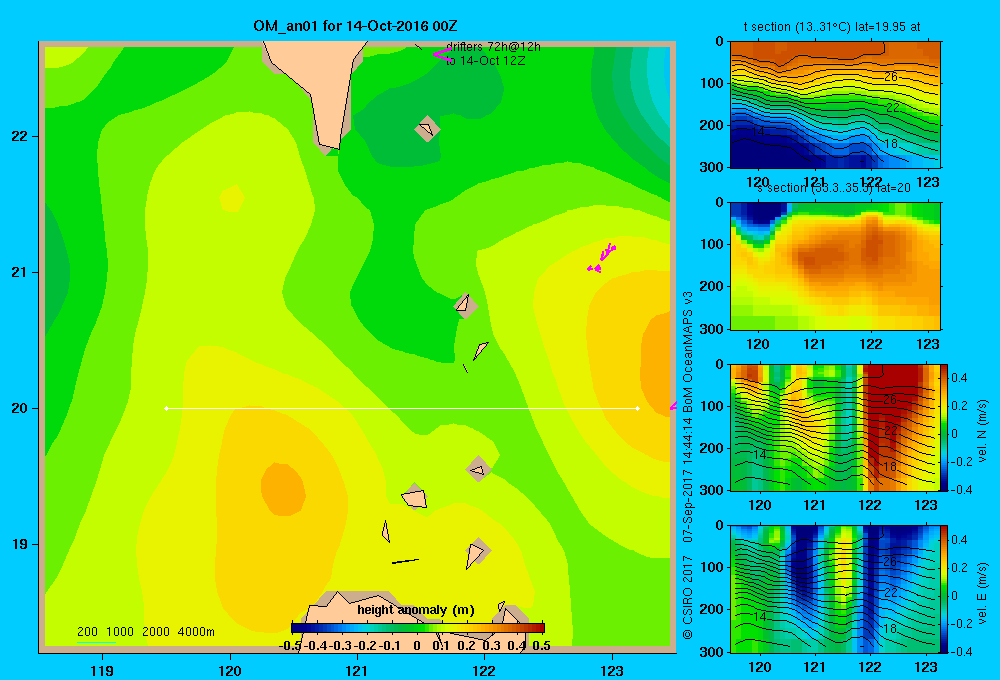The image size is (1000, 680).
Task: Click the 'vel. N (m/s)' axis label
Action: 982,431
